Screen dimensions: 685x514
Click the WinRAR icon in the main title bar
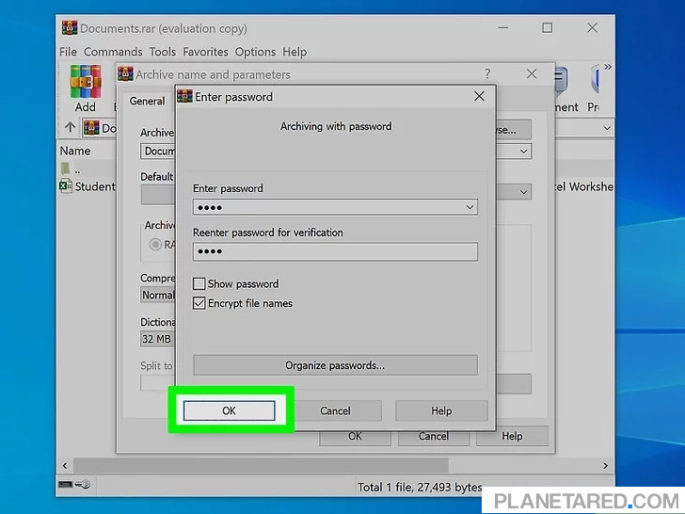point(69,28)
